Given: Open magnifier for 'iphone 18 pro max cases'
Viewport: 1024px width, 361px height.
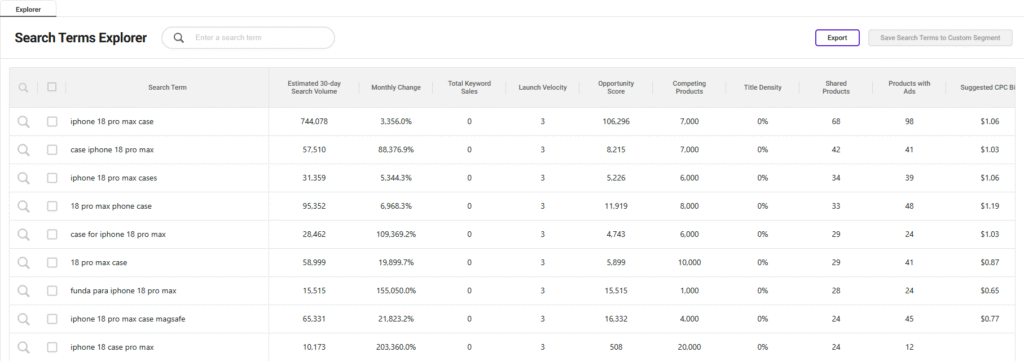Looking at the screenshot, I should click(x=24, y=178).
